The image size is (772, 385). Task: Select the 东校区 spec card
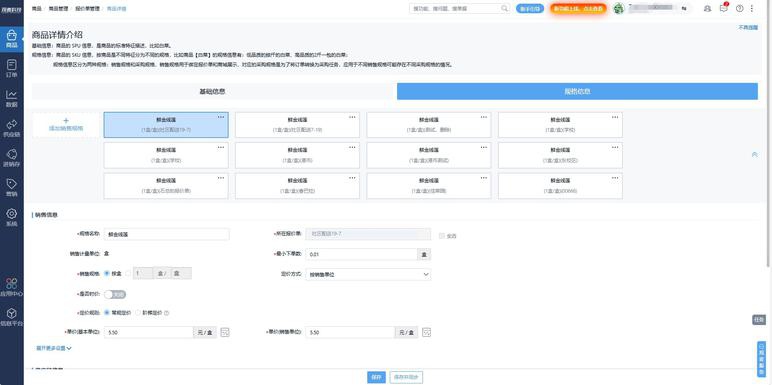[x=560, y=155]
